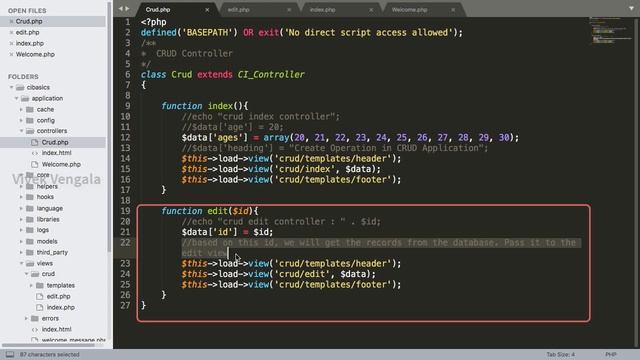This screenshot has width=640, height=360.
Task: Click the templates folder icon
Action: coord(40,285)
